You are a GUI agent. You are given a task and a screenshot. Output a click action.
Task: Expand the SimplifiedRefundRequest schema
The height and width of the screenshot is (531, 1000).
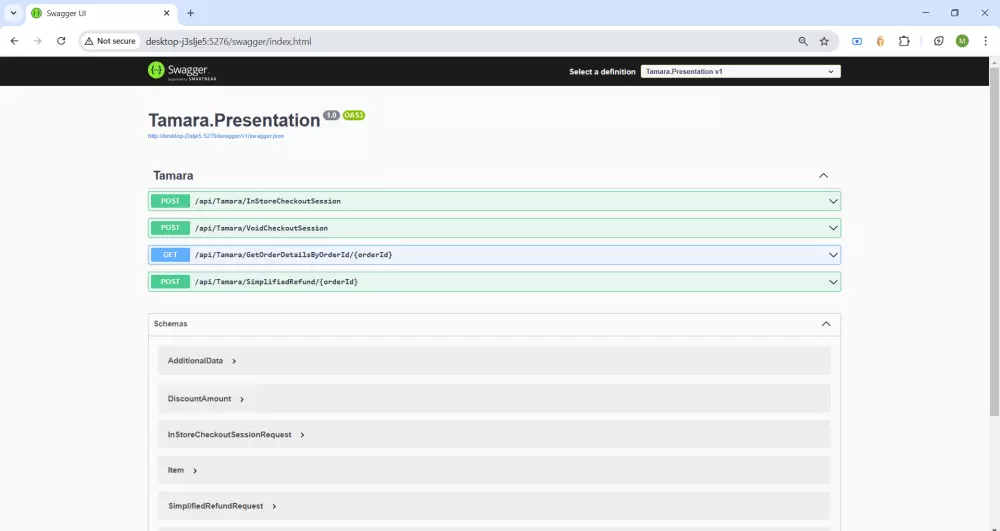click(274, 506)
